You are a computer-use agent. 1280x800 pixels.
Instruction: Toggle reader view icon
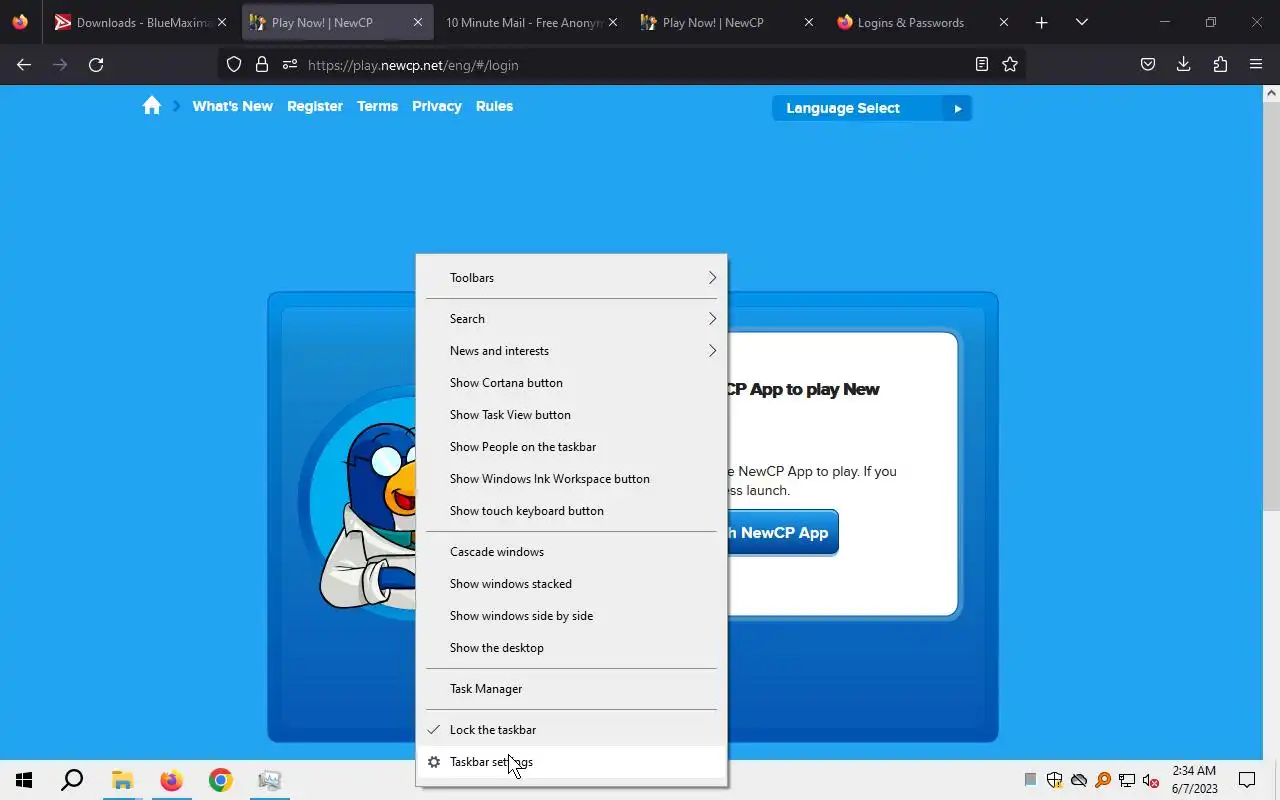[x=982, y=65]
